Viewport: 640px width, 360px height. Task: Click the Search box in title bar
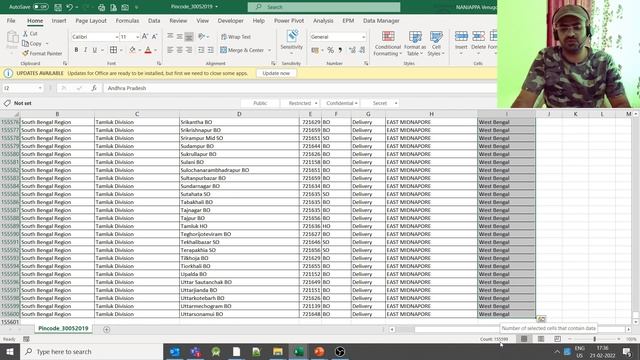click(x=324, y=7)
